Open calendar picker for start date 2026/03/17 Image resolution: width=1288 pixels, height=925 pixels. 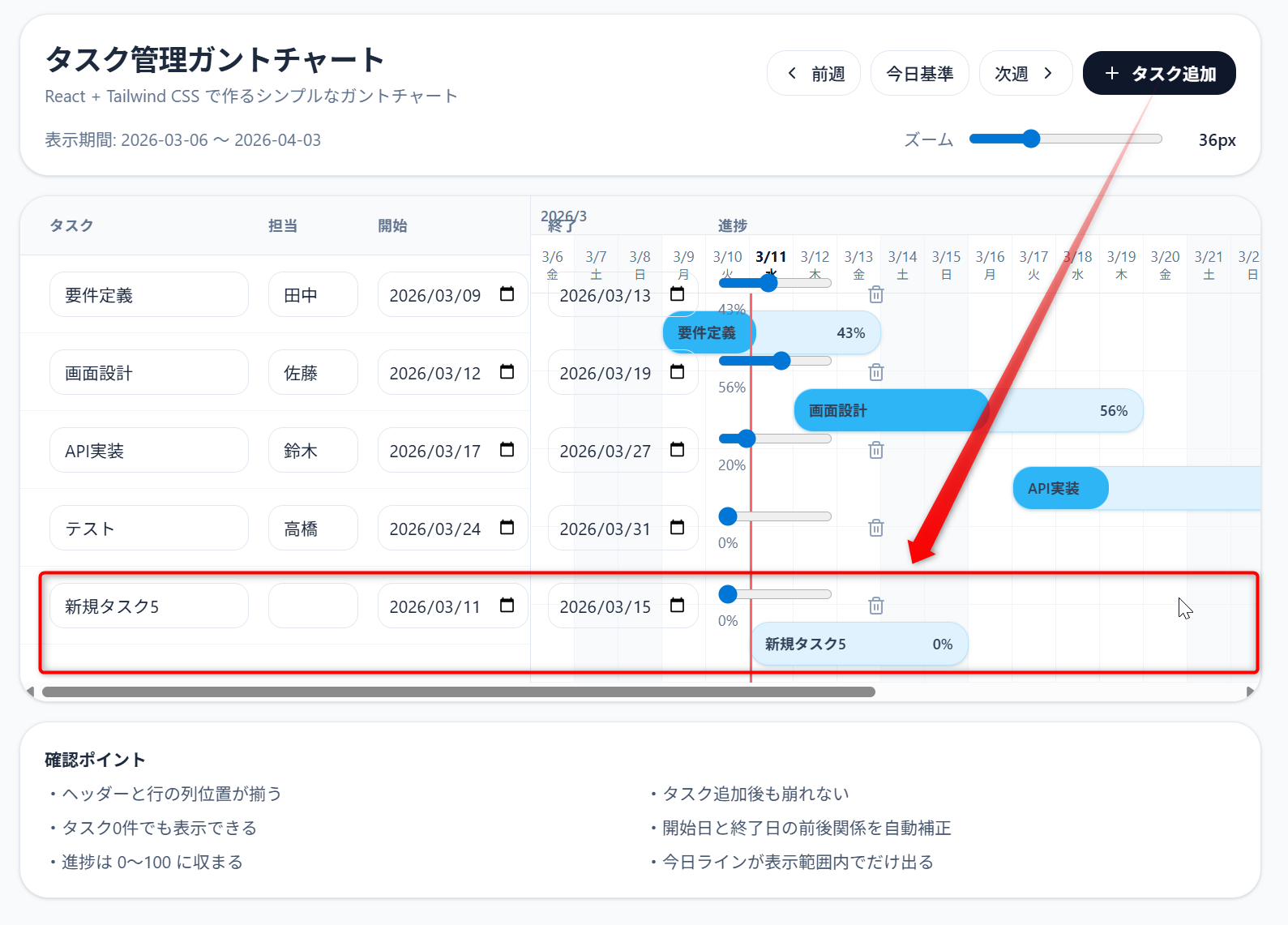tap(507, 449)
